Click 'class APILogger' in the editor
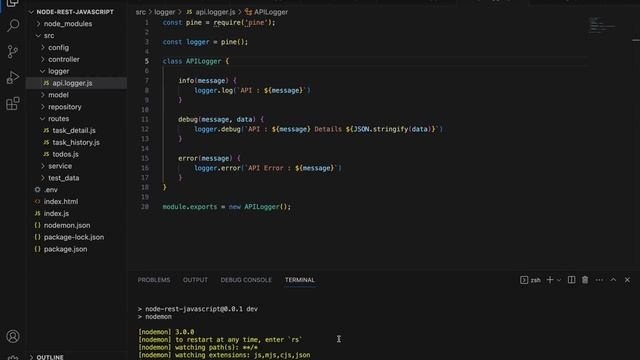 [x=192, y=61]
